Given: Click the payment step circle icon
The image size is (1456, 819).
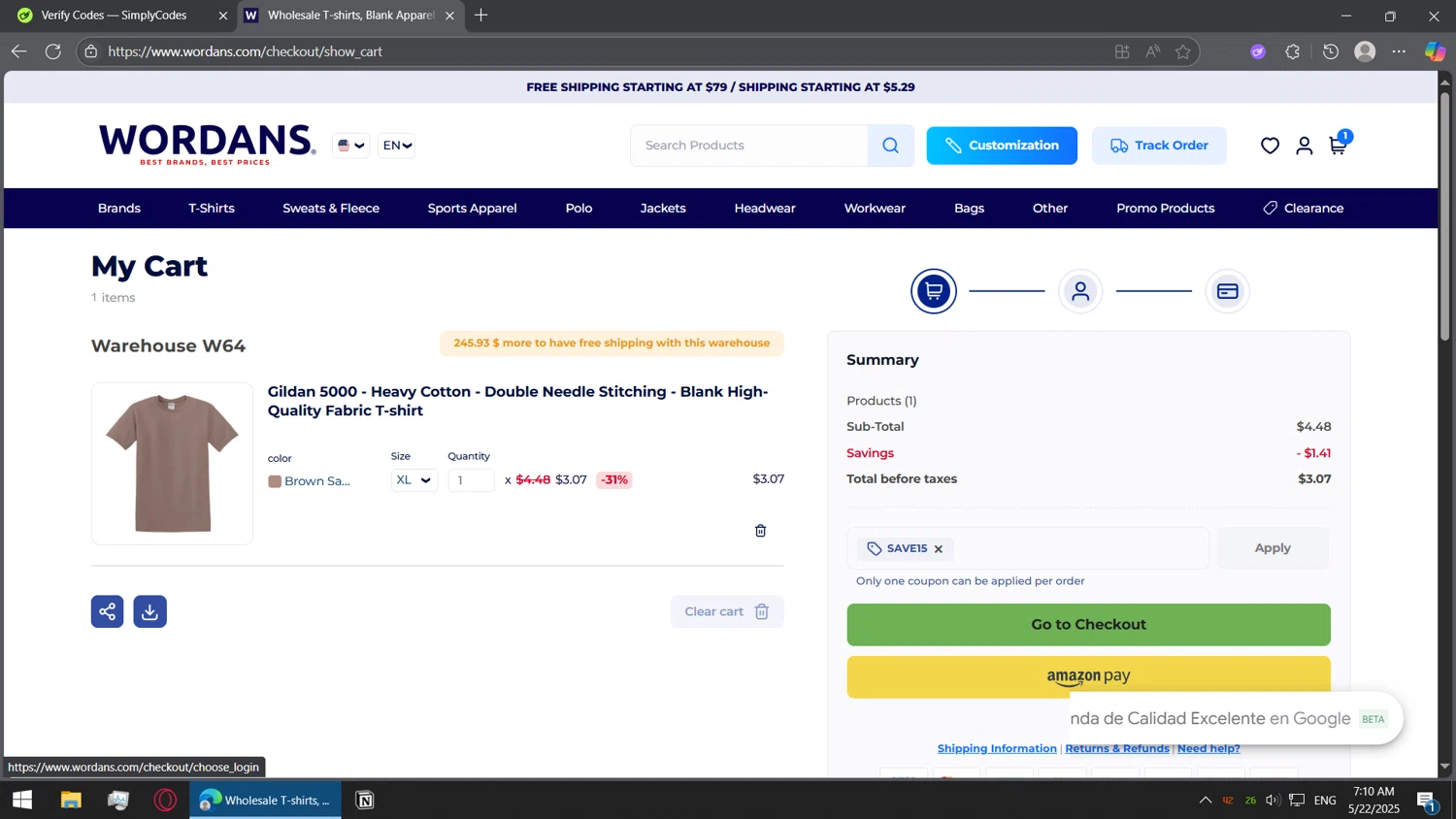Looking at the screenshot, I should point(1227,291).
